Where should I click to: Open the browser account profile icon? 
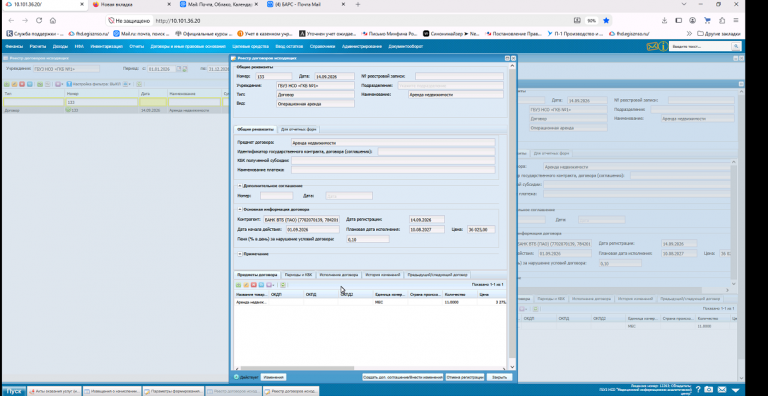[692, 21]
